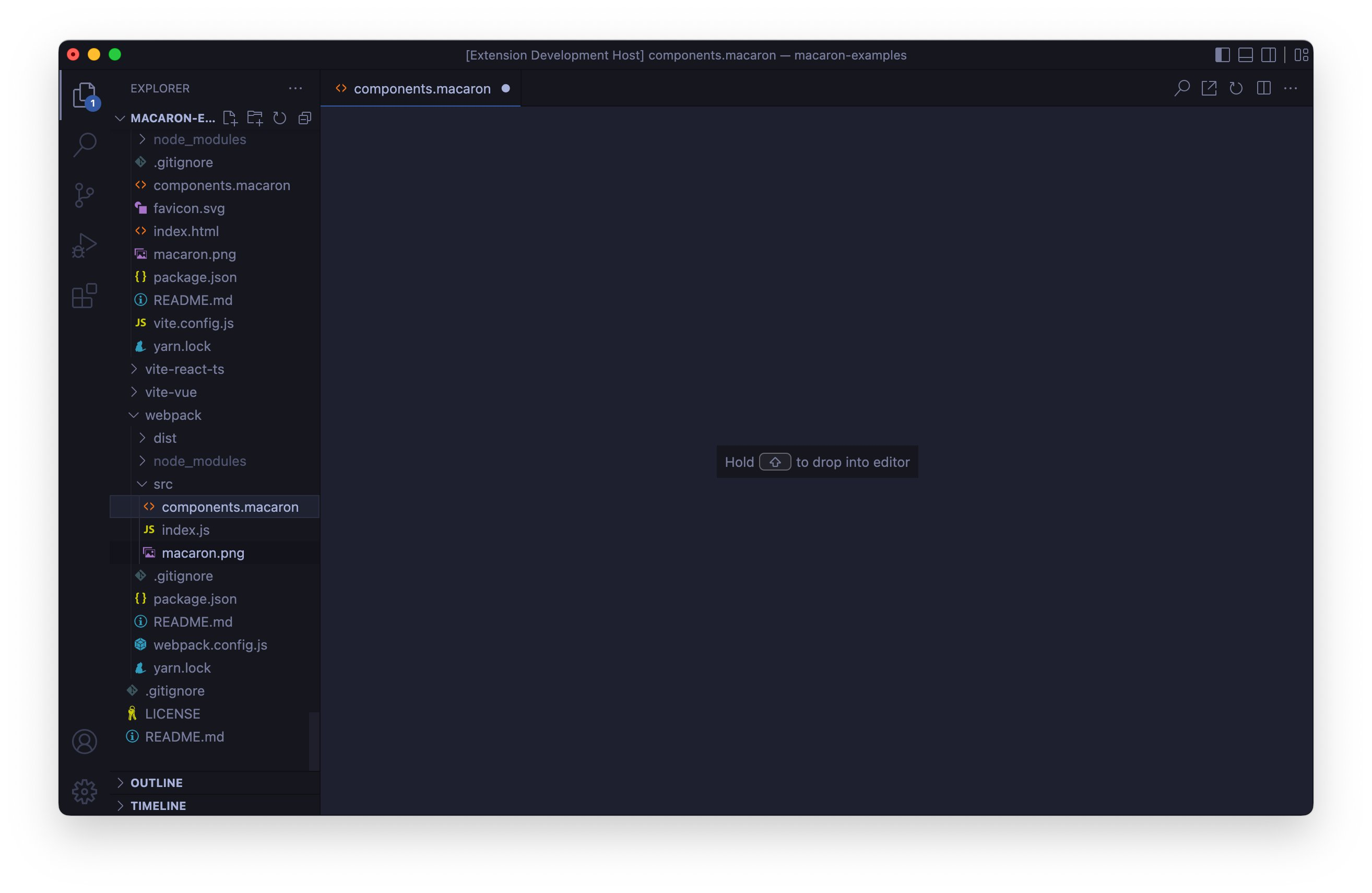Screen dimensions: 1372x893
Task: Open the Accounts profile button
Action: pos(85,743)
